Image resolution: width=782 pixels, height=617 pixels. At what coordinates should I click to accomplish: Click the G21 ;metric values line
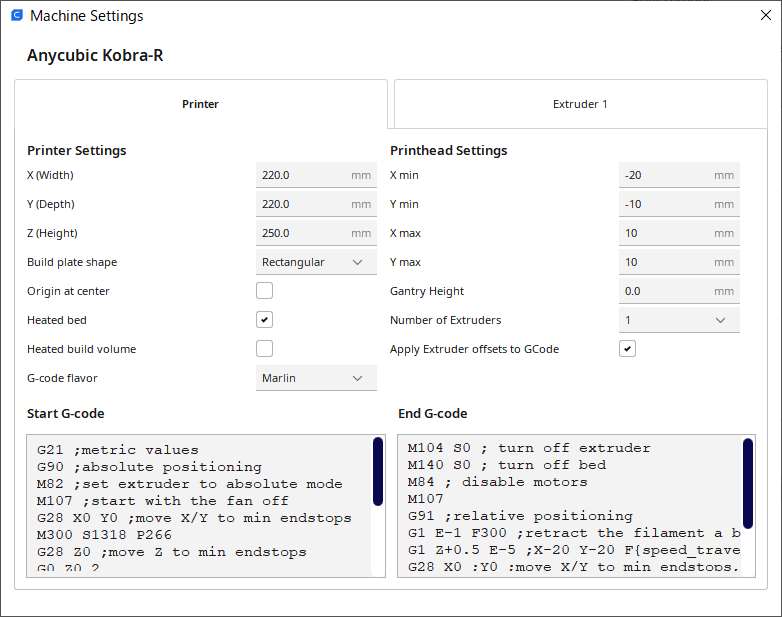click(118, 450)
